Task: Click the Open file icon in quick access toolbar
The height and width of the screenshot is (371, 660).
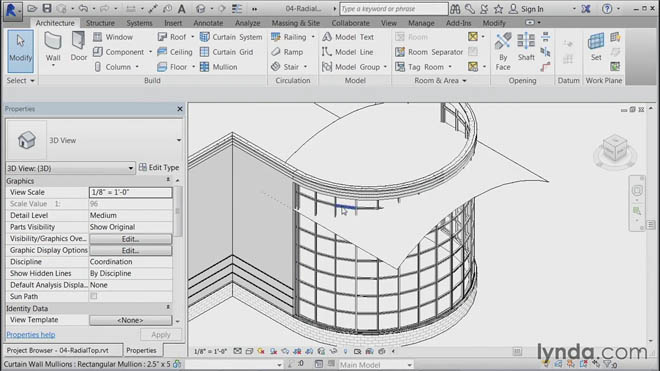Action: [32, 8]
